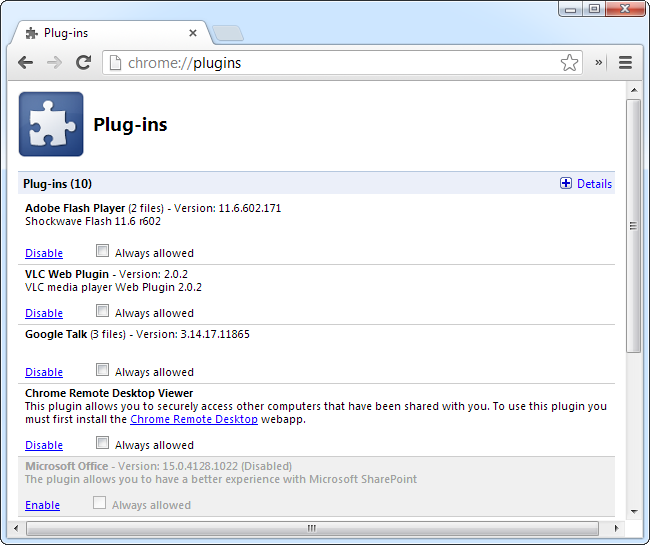Screen dimensions: 650x545
Task: Disable Adobe Flash Player
Action: (44, 253)
